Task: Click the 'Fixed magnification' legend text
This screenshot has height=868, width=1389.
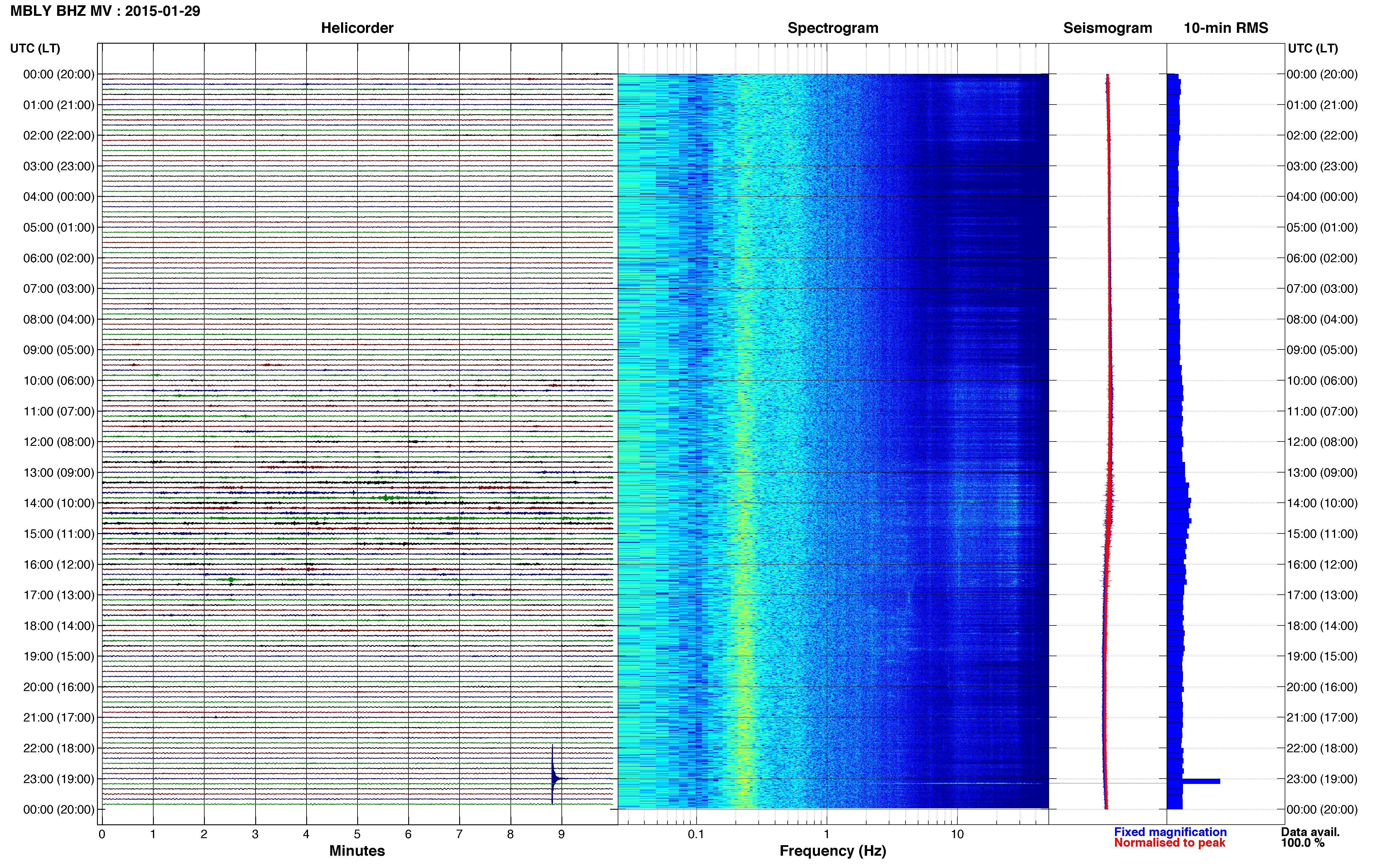Action: [x=1170, y=832]
